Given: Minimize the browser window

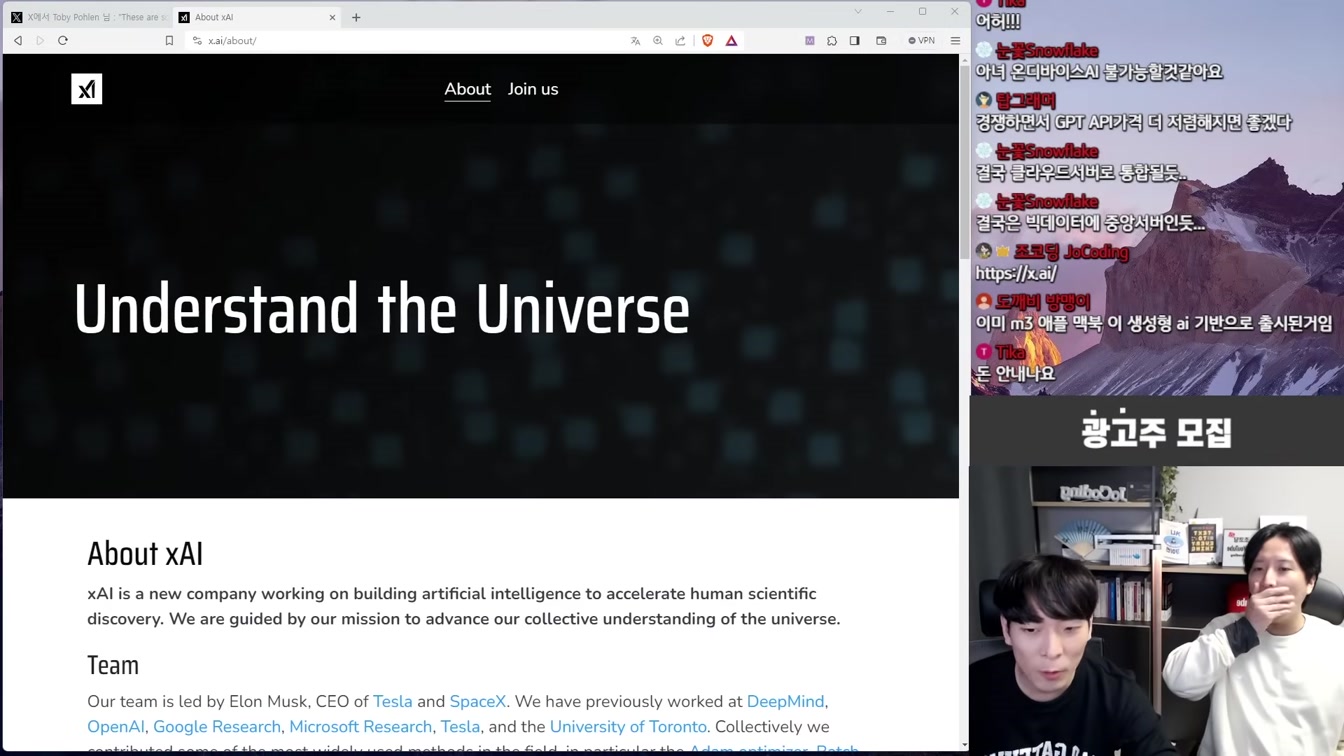Looking at the screenshot, I should tap(890, 12).
